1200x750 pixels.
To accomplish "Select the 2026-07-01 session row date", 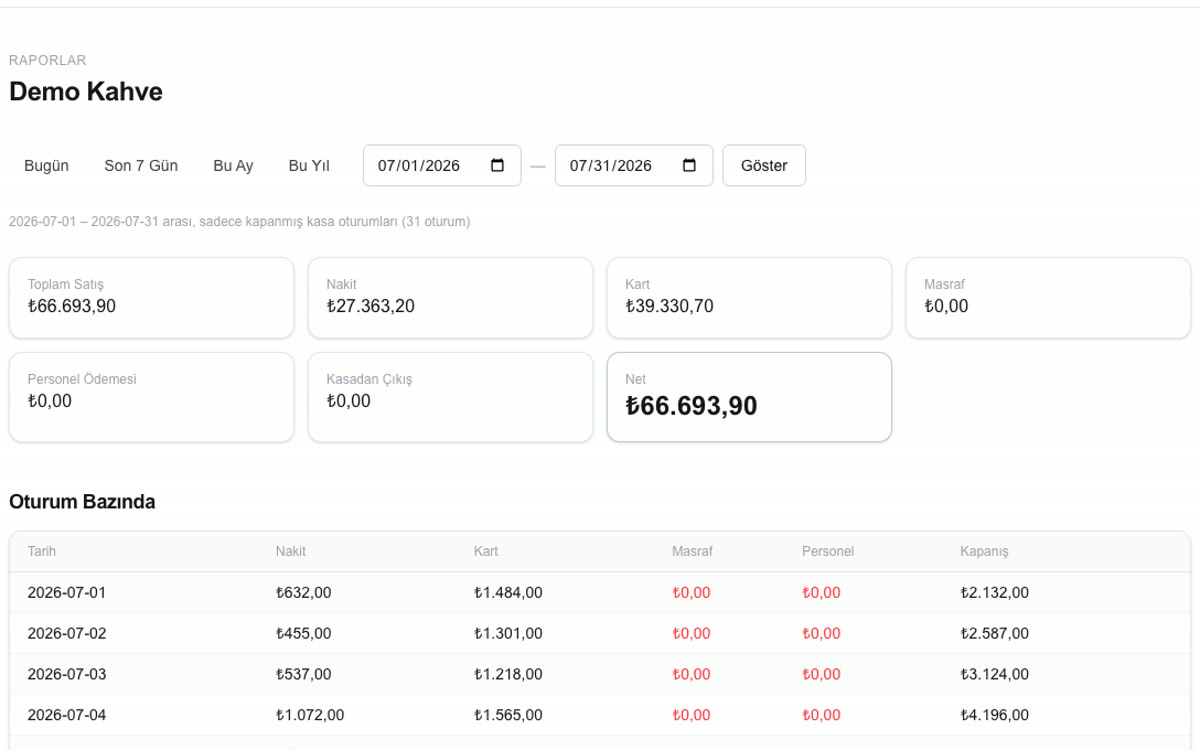I will pos(67,593).
